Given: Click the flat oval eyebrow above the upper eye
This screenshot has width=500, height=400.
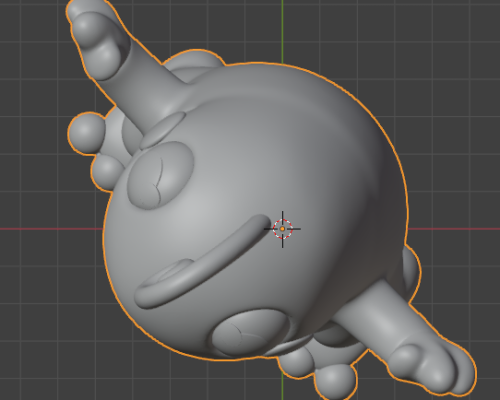Looking at the screenshot, I should (163, 130).
